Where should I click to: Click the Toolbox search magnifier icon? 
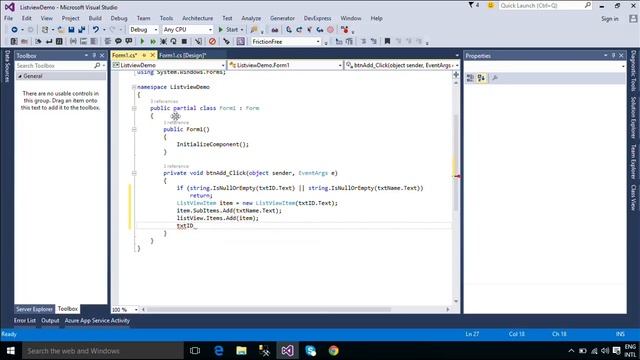(97, 65)
